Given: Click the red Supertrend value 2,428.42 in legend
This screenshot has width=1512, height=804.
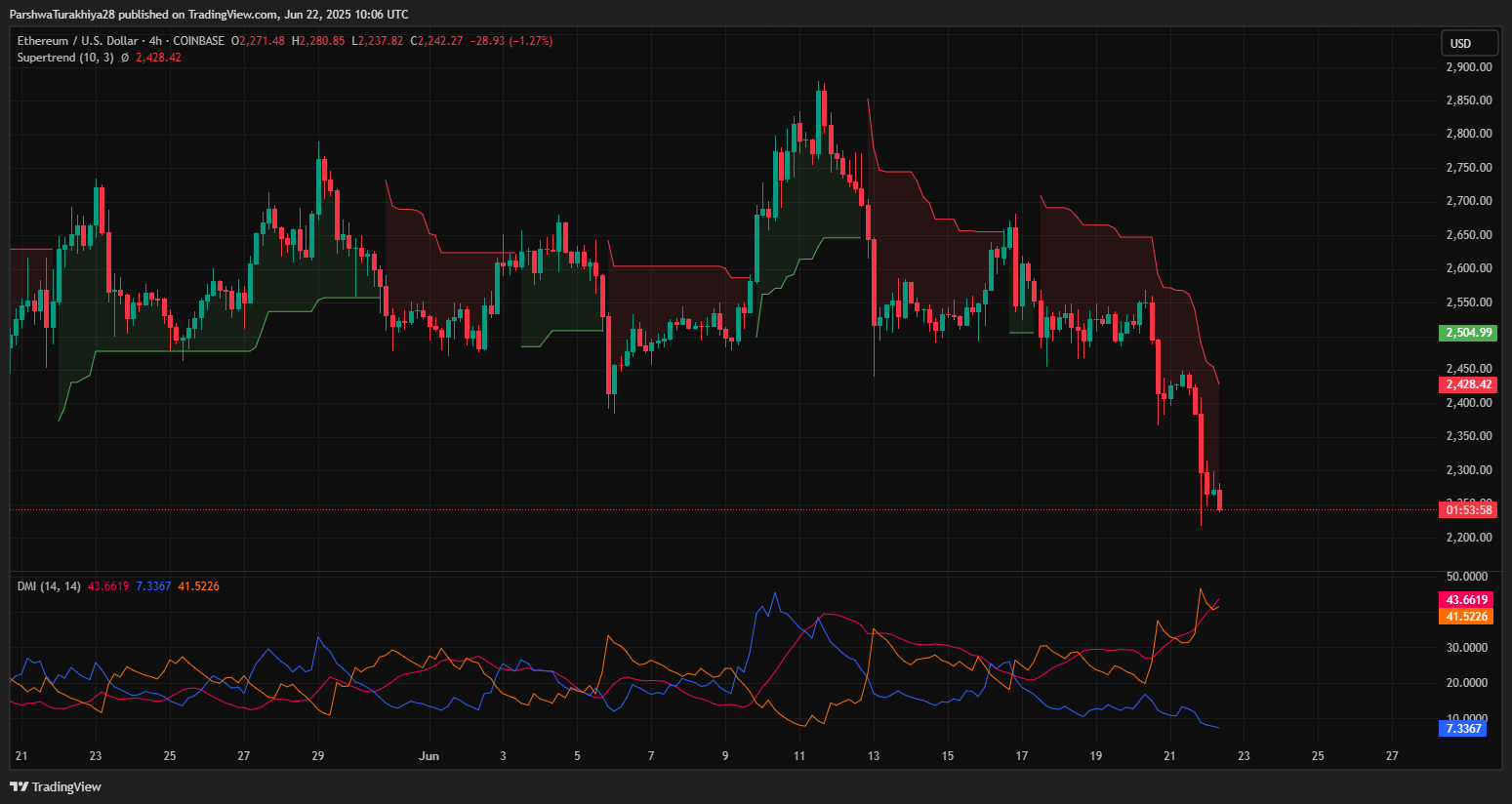Looking at the screenshot, I should [x=158, y=58].
